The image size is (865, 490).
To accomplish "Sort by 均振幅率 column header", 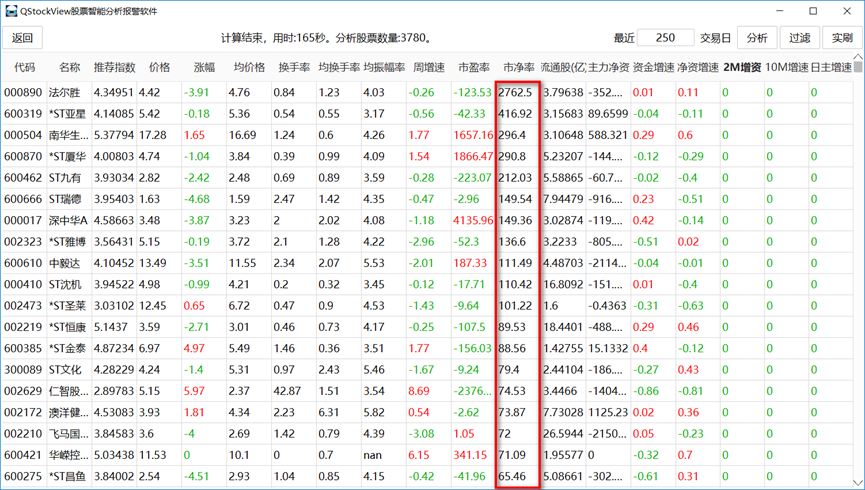I will click(x=384, y=67).
